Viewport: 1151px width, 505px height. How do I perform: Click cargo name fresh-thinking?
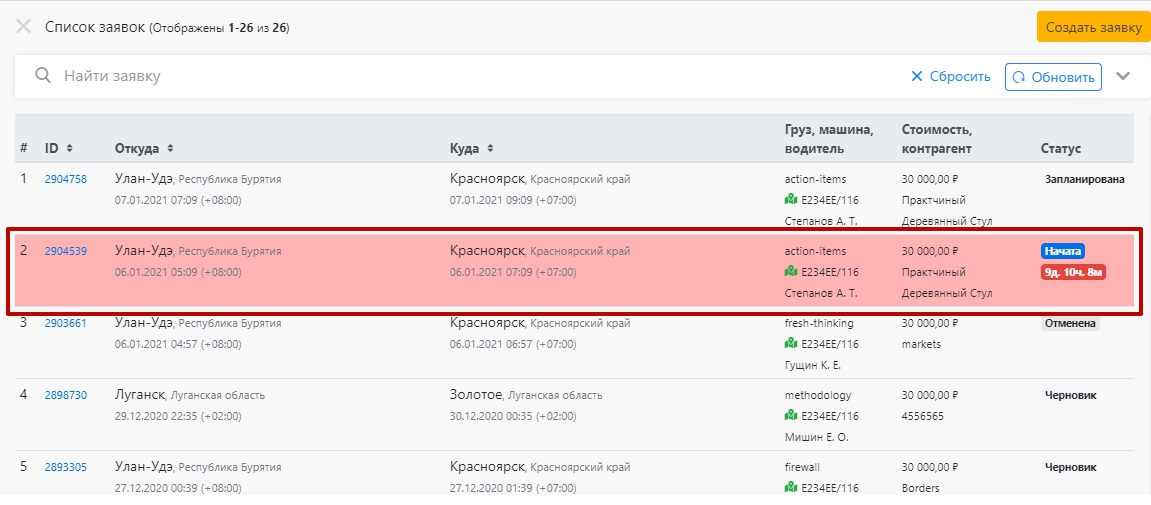pyautogui.click(x=818, y=323)
